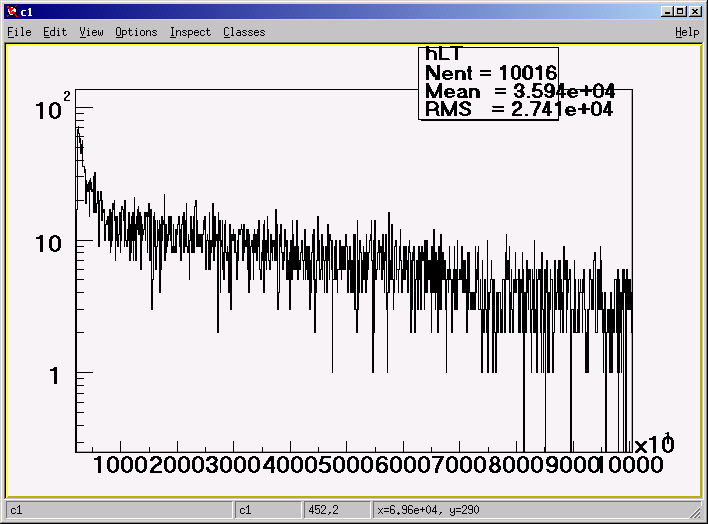Open the Inspect menu

pyautogui.click(x=190, y=32)
